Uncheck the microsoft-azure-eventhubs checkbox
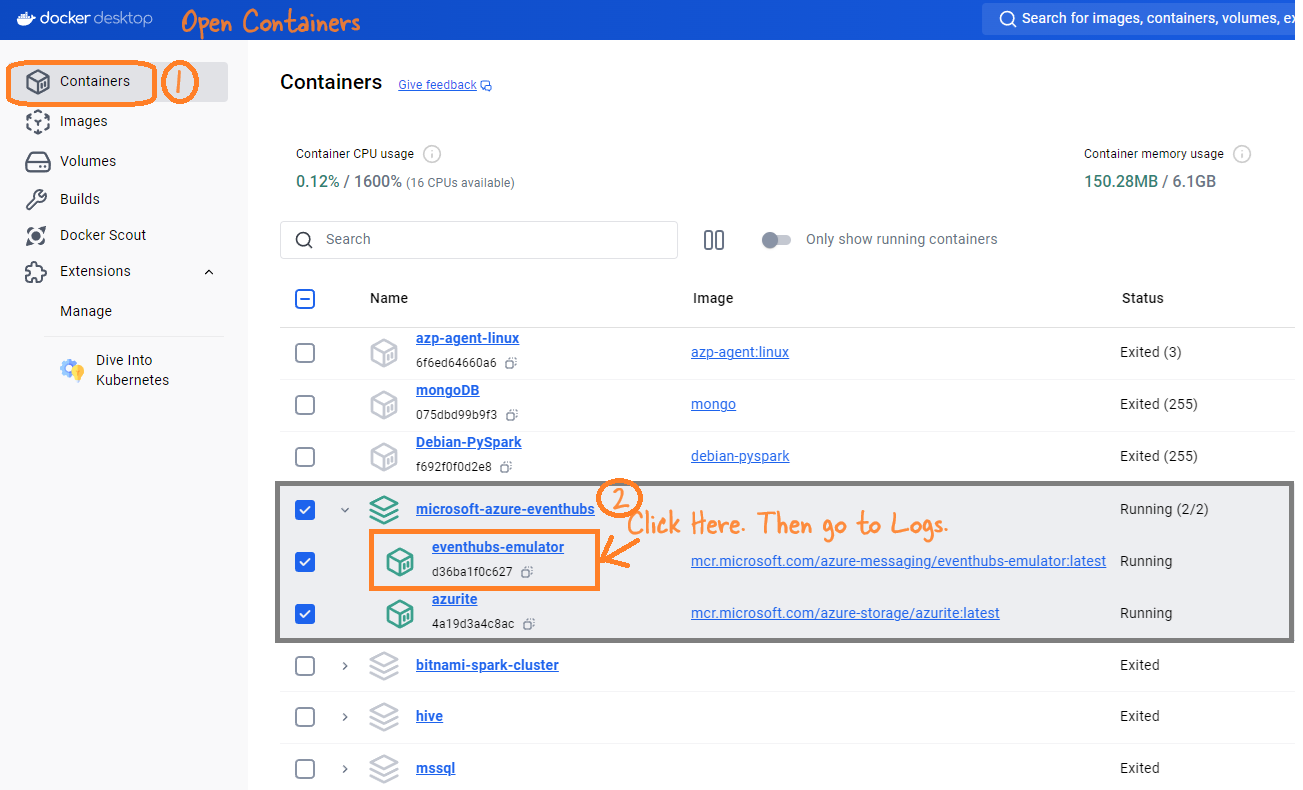 [x=305, y=510]
